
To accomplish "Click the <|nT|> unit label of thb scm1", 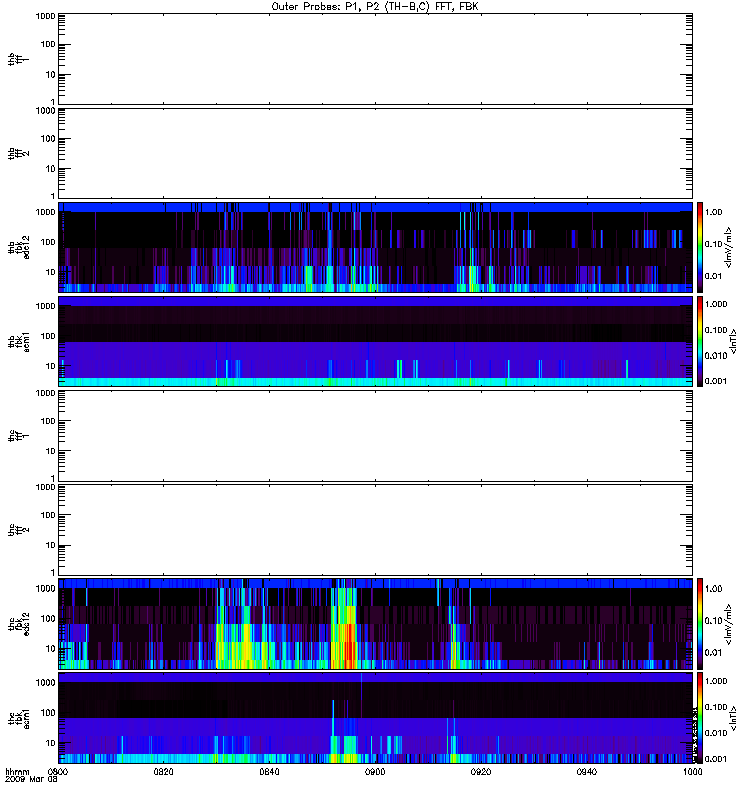I will coord(733,341).
